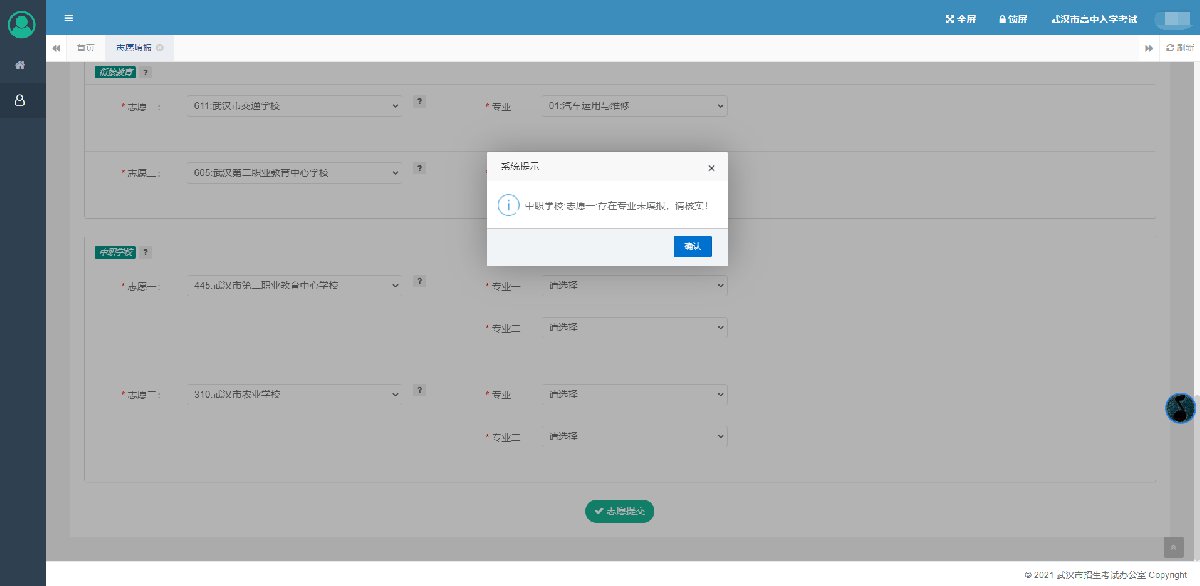Open the 310 武汉市农业学校 dropdown

[294, 394]
